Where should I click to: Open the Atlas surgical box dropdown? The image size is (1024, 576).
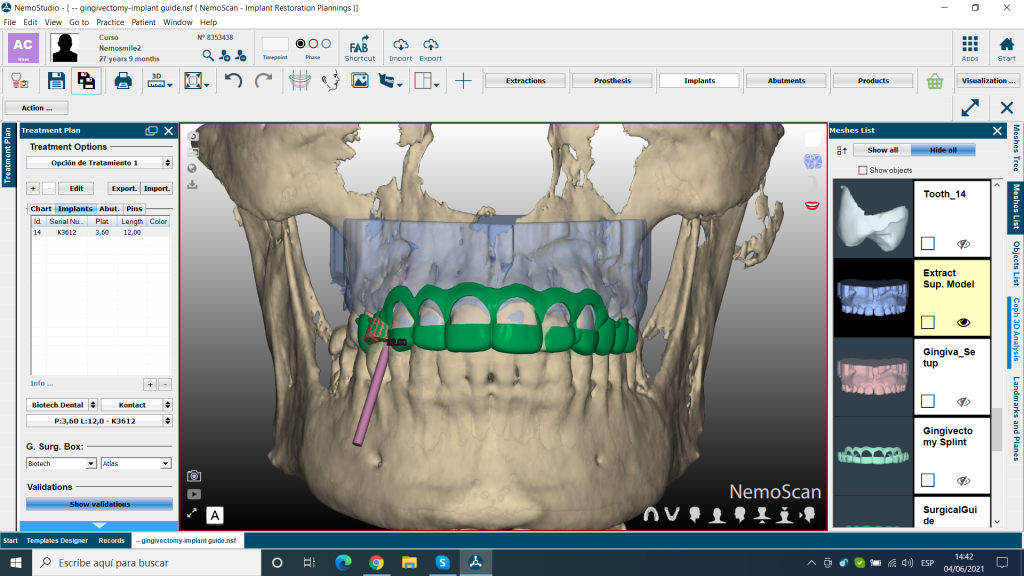(136, 463)
